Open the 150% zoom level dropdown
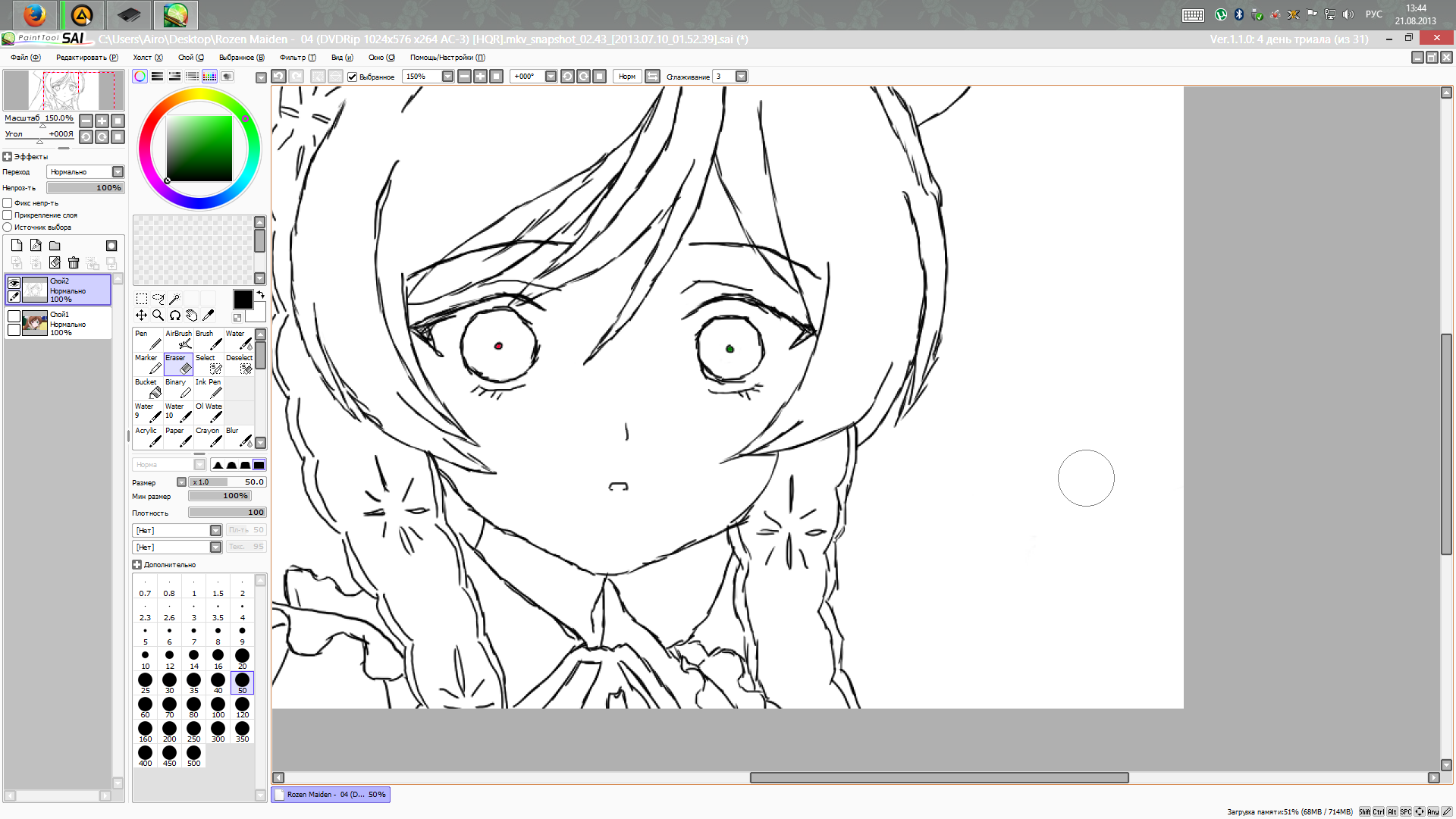This screenshot has width=1456, height=819. coord(447,77)
